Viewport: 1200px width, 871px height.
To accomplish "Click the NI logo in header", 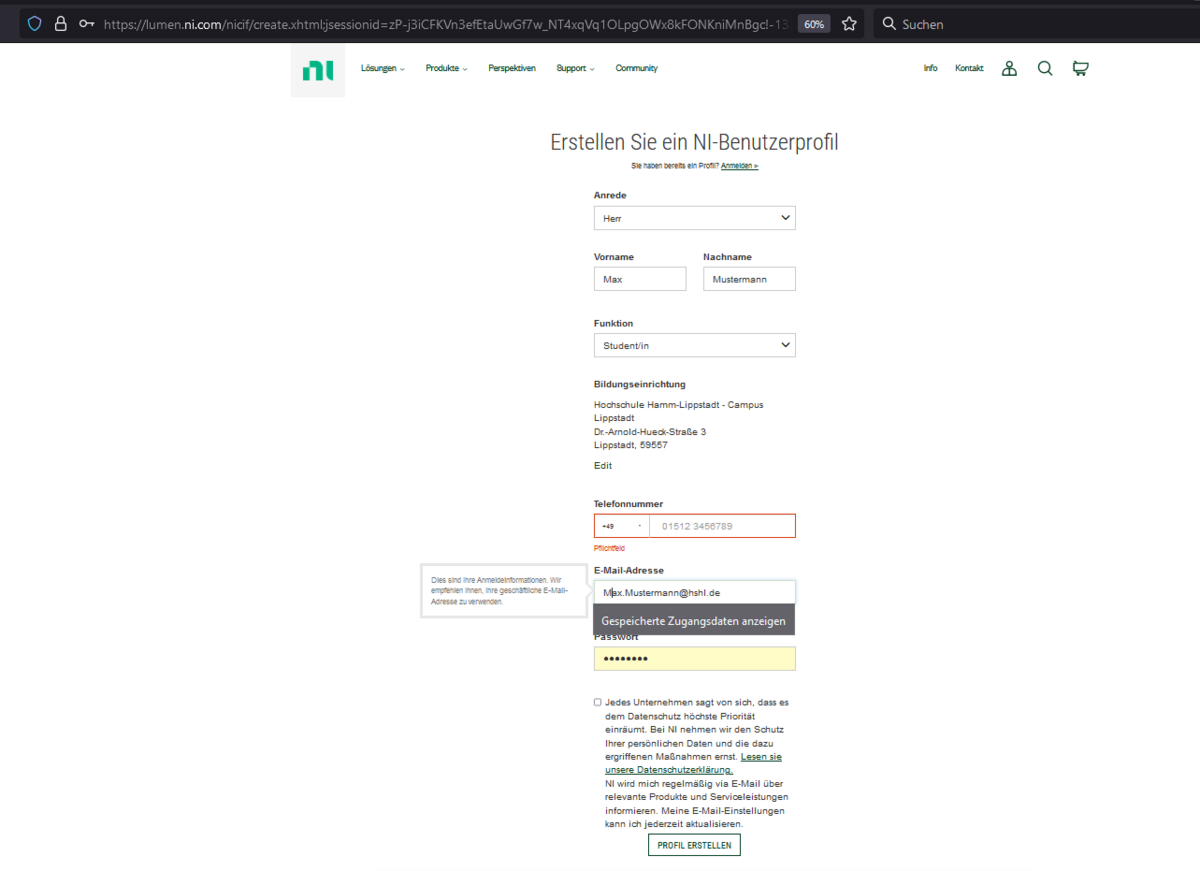I will tap(318, 70).
